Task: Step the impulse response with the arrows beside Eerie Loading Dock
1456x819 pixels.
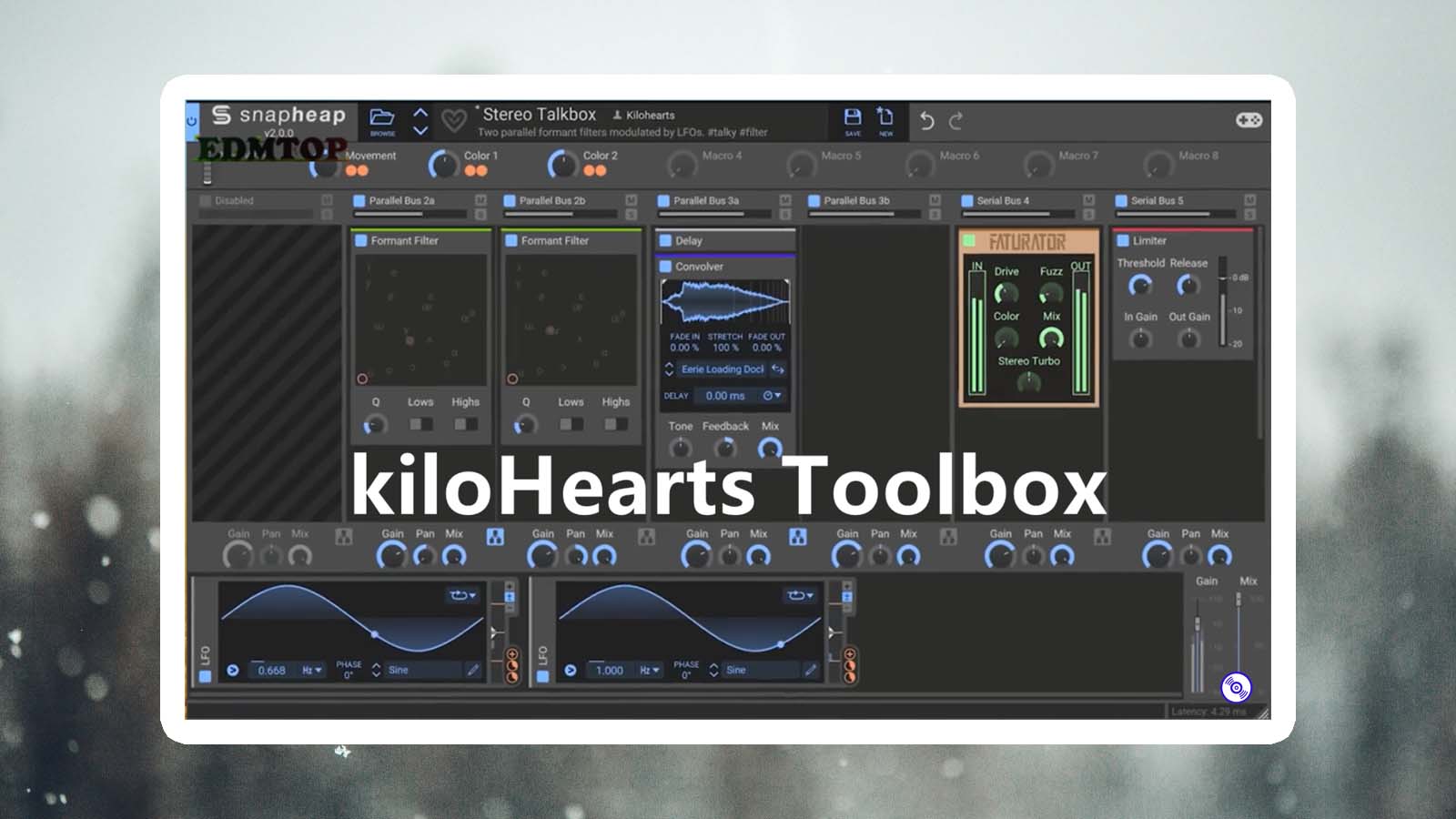Action: [669, 369]
